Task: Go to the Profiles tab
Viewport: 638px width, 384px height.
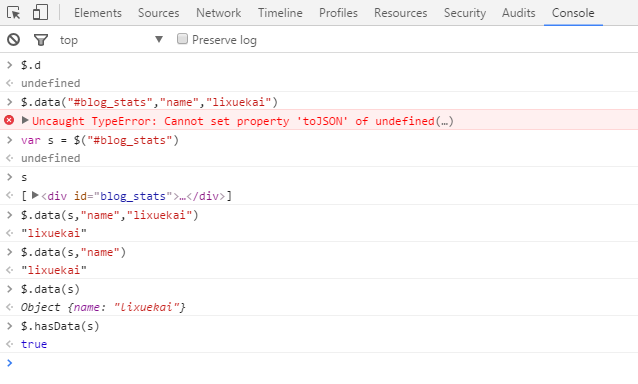Action: point(338,13)
